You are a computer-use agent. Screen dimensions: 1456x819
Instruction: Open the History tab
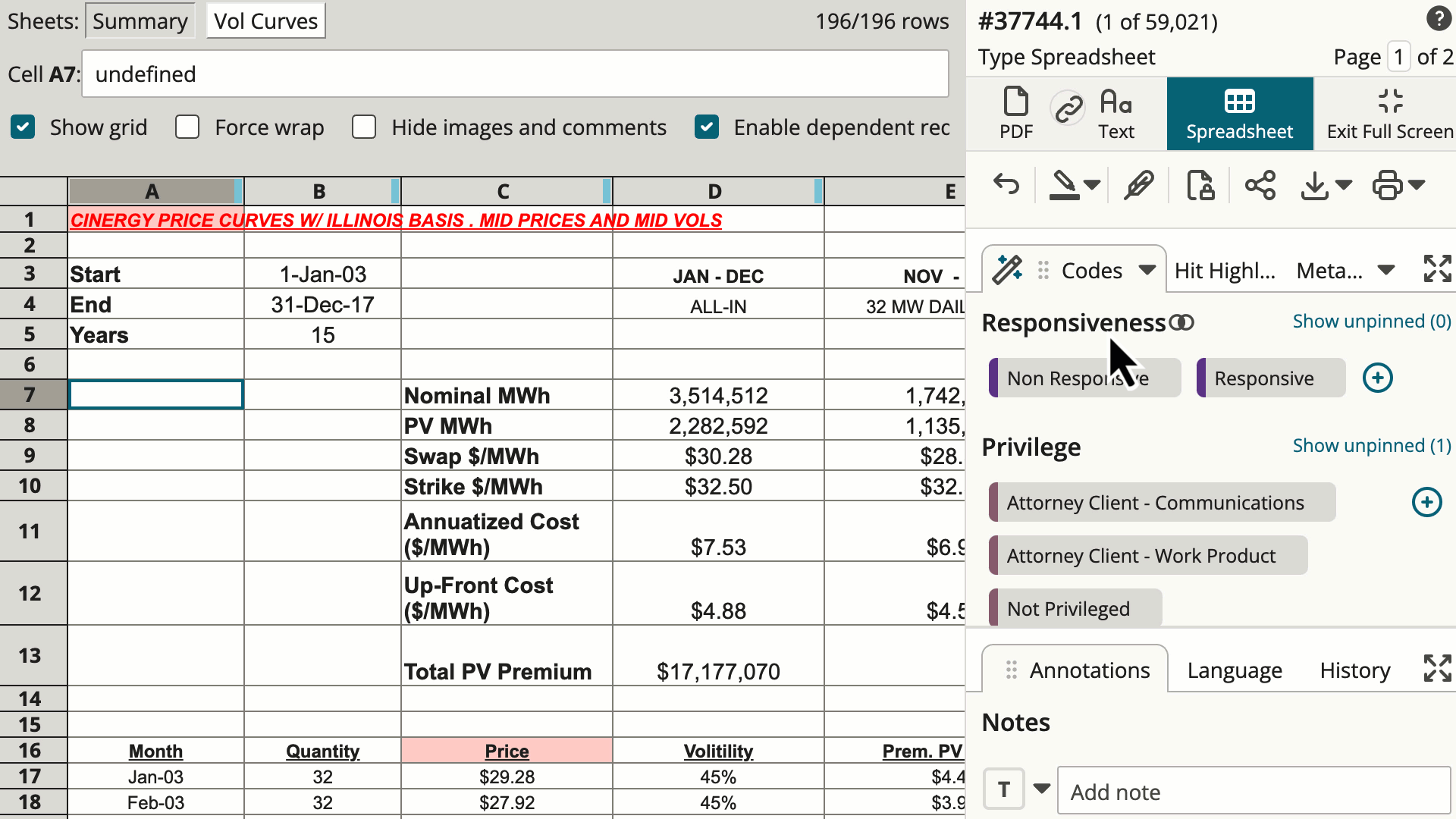[x=1354, y=670]
